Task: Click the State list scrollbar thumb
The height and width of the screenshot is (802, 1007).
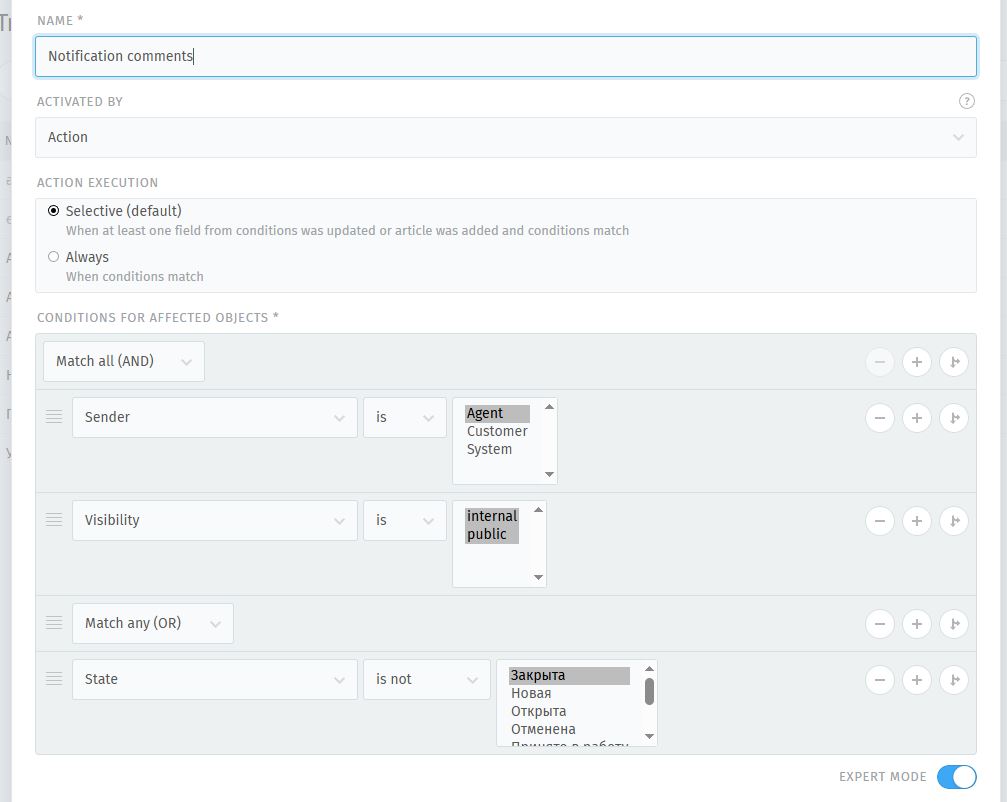Action: (x=649, y=691)
